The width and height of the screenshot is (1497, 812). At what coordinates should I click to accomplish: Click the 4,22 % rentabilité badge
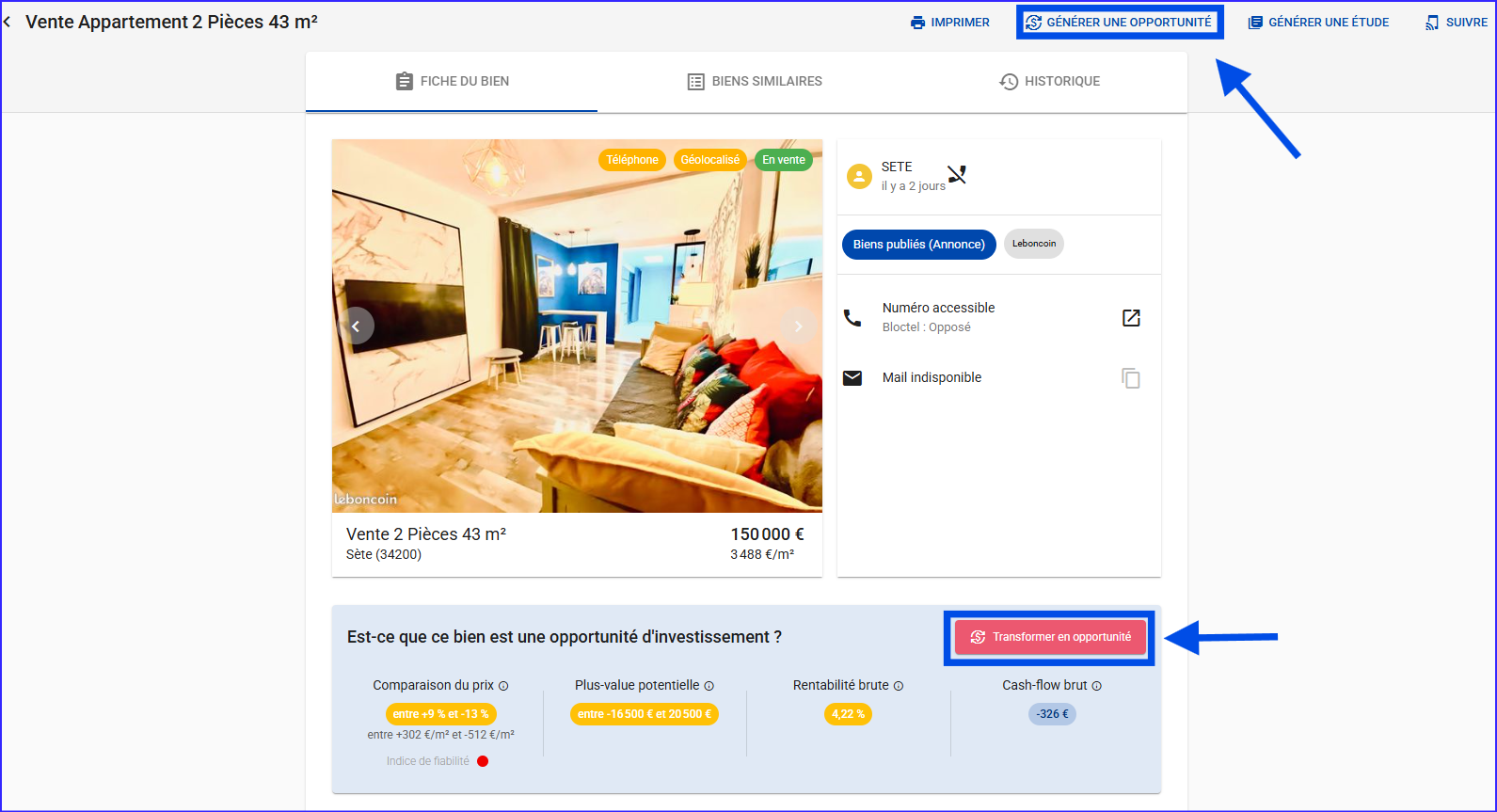[848, 714]
